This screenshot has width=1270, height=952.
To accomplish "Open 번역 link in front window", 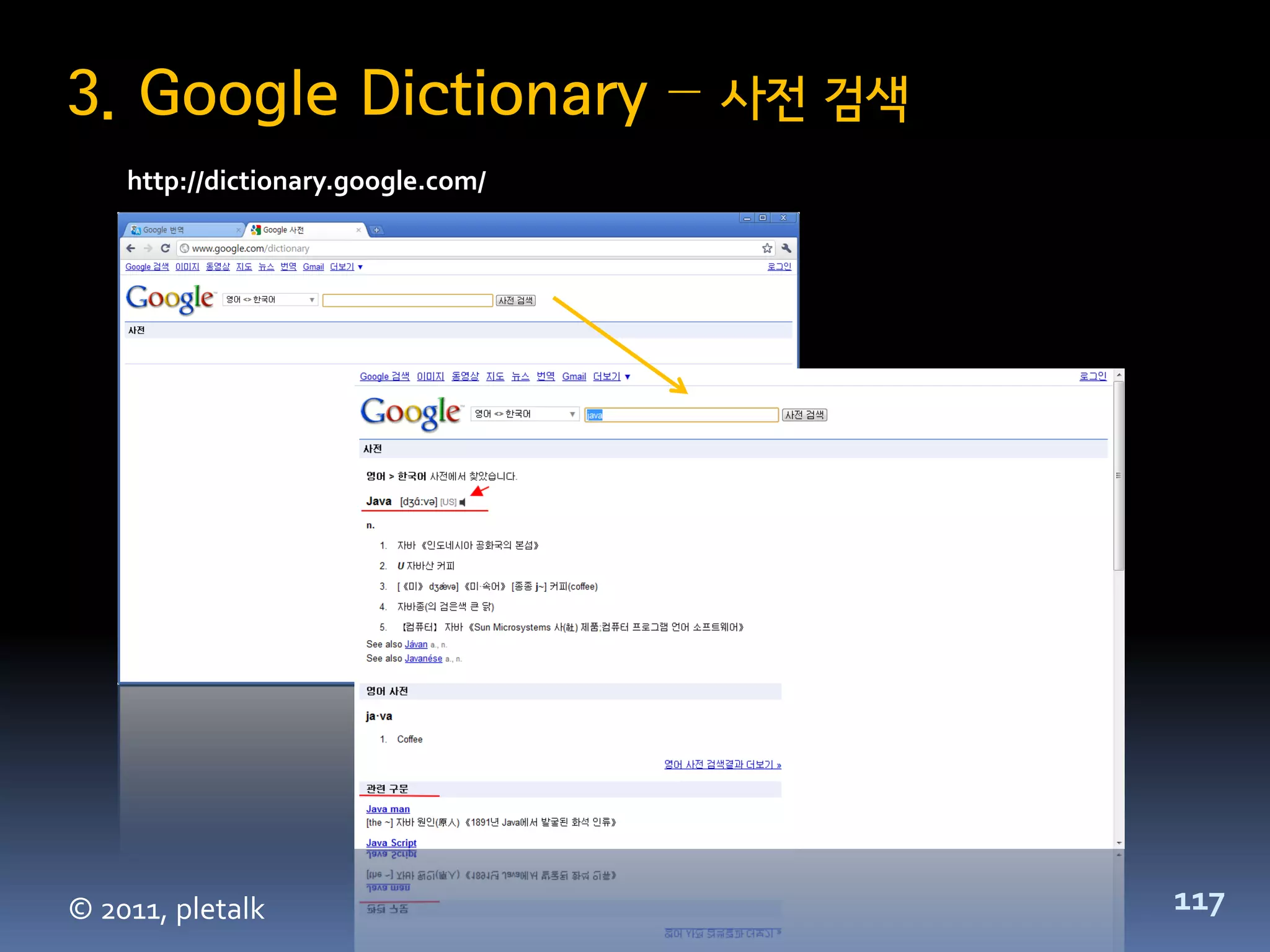I will tap(546, 376).
